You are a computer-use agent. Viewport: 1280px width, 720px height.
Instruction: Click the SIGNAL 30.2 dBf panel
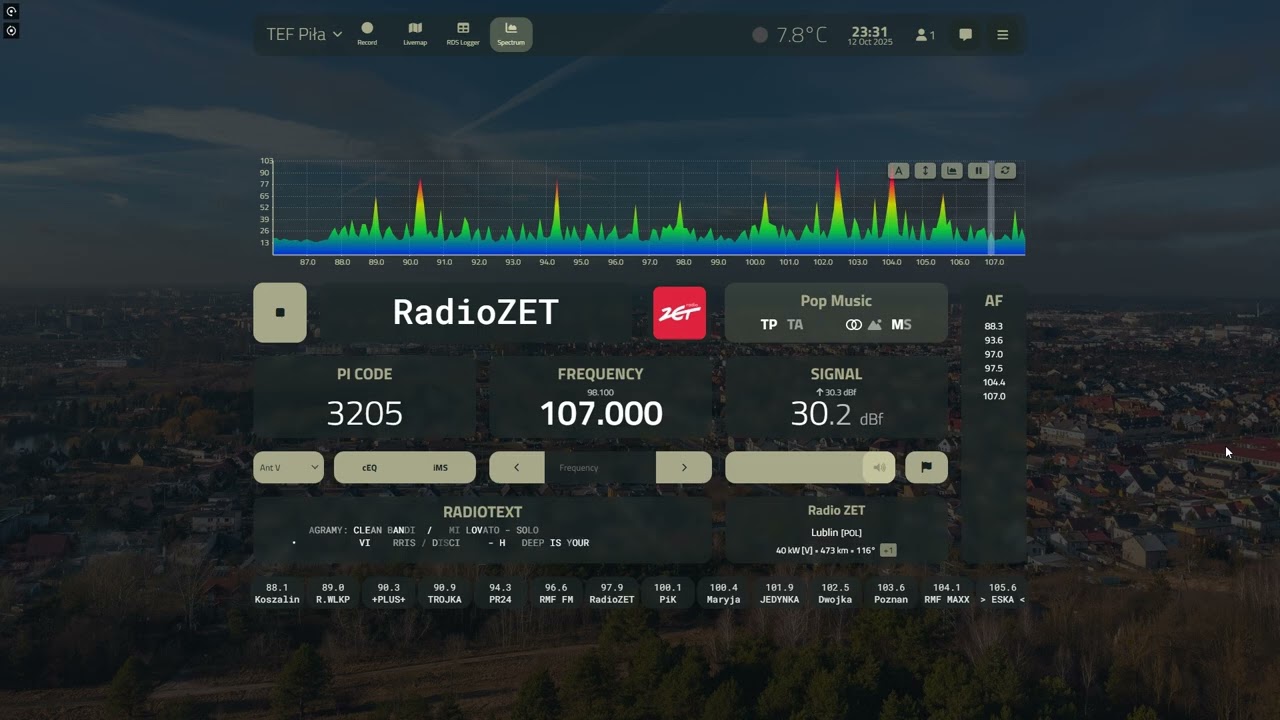click(836, 398)
